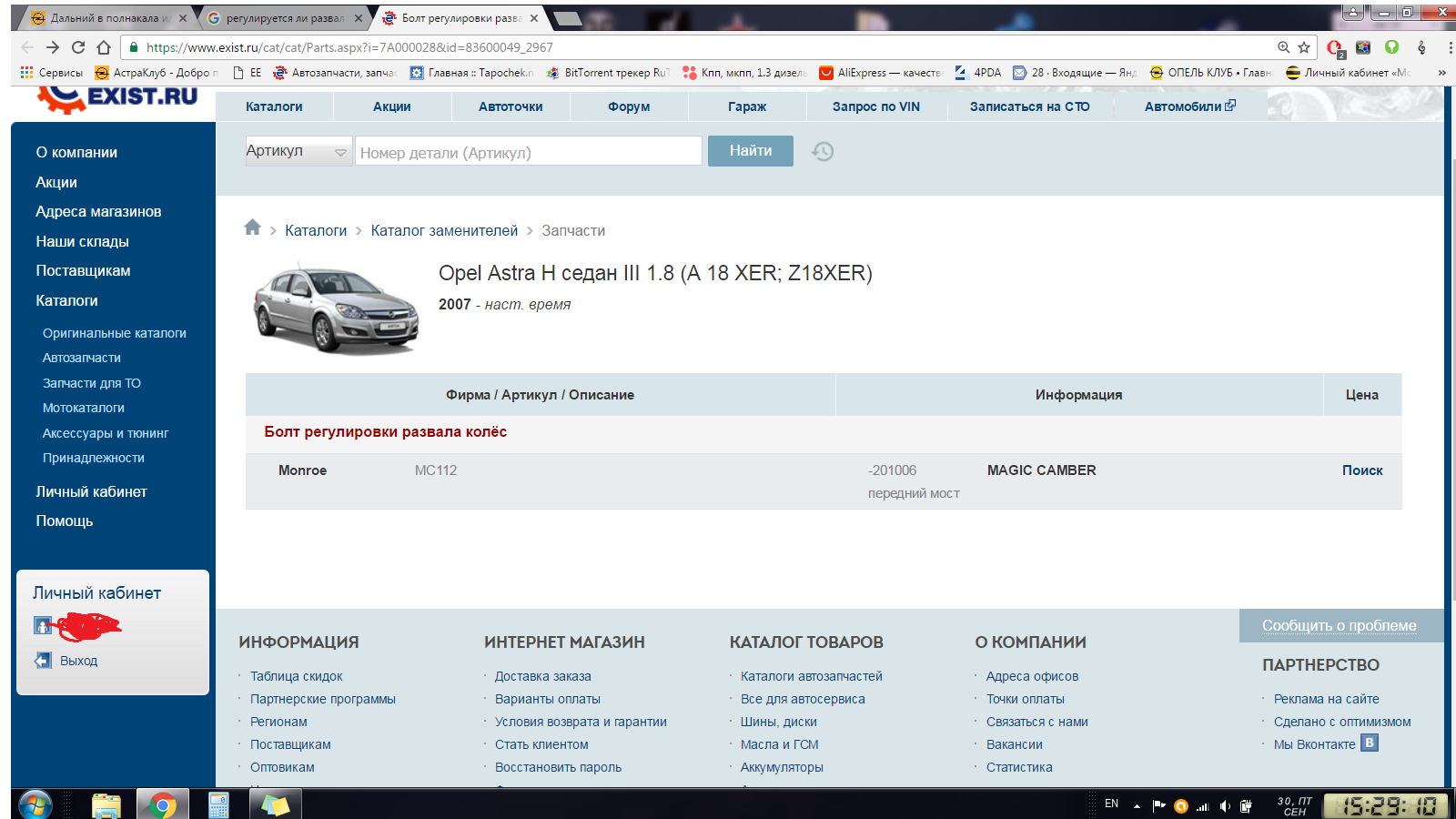Click Сообщить о проблеме button

coord(1340,625)
